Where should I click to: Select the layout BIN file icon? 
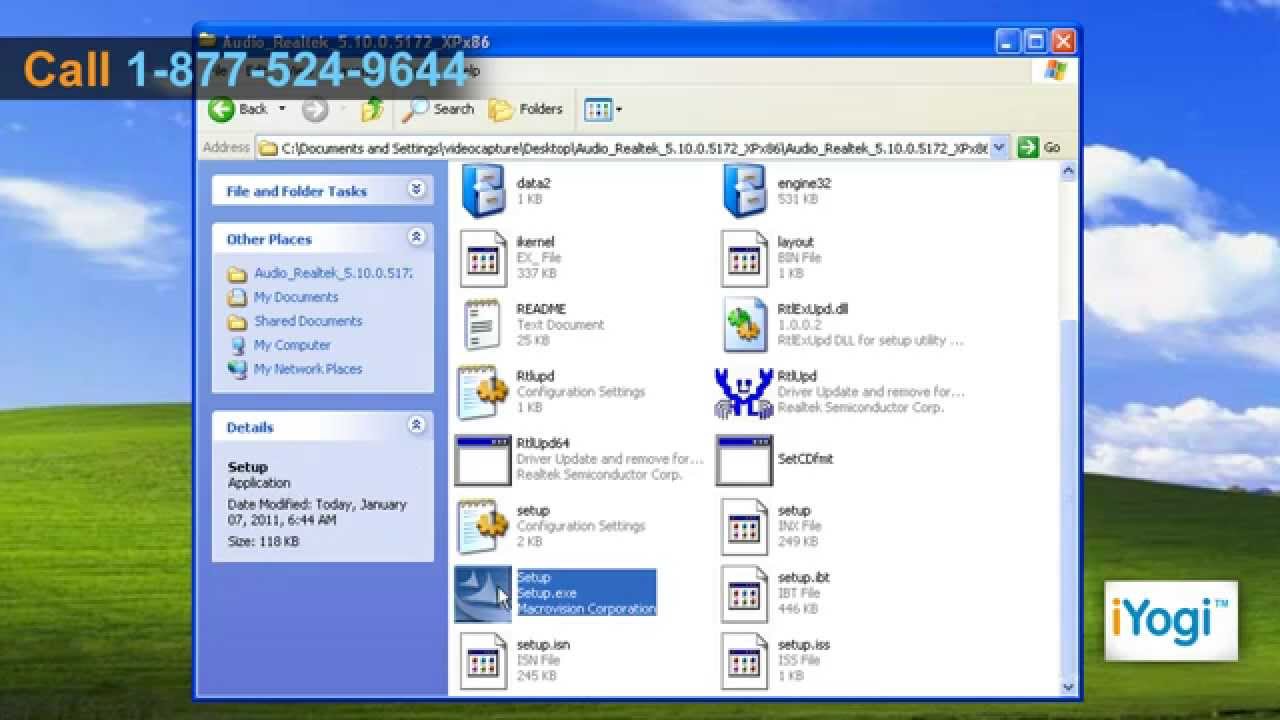tap(744, 258)
